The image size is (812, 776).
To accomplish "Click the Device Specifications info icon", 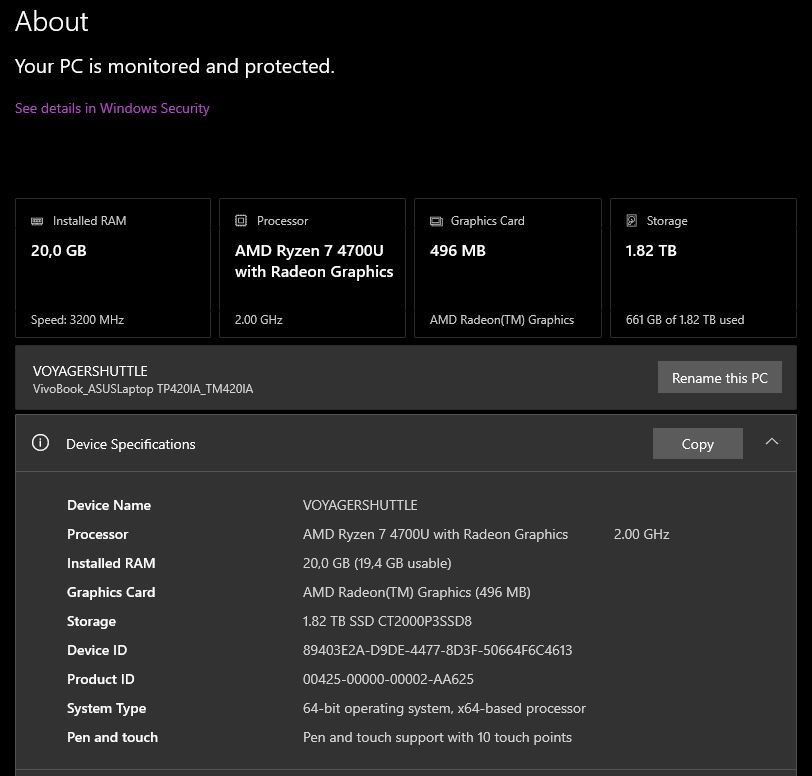I will [40, 443].
